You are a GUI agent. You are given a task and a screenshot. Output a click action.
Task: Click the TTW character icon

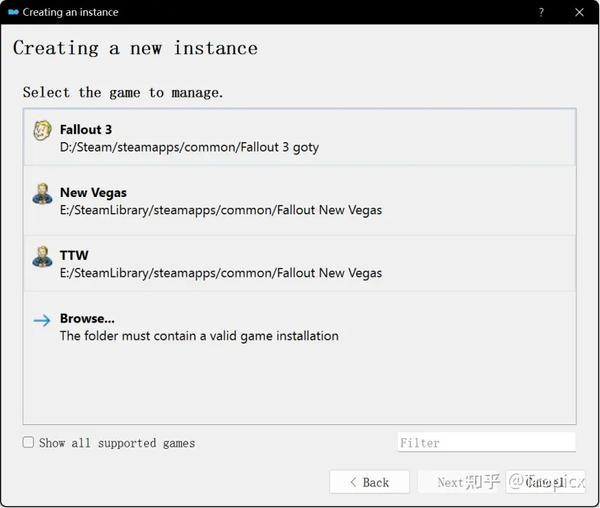click(42, 256)
